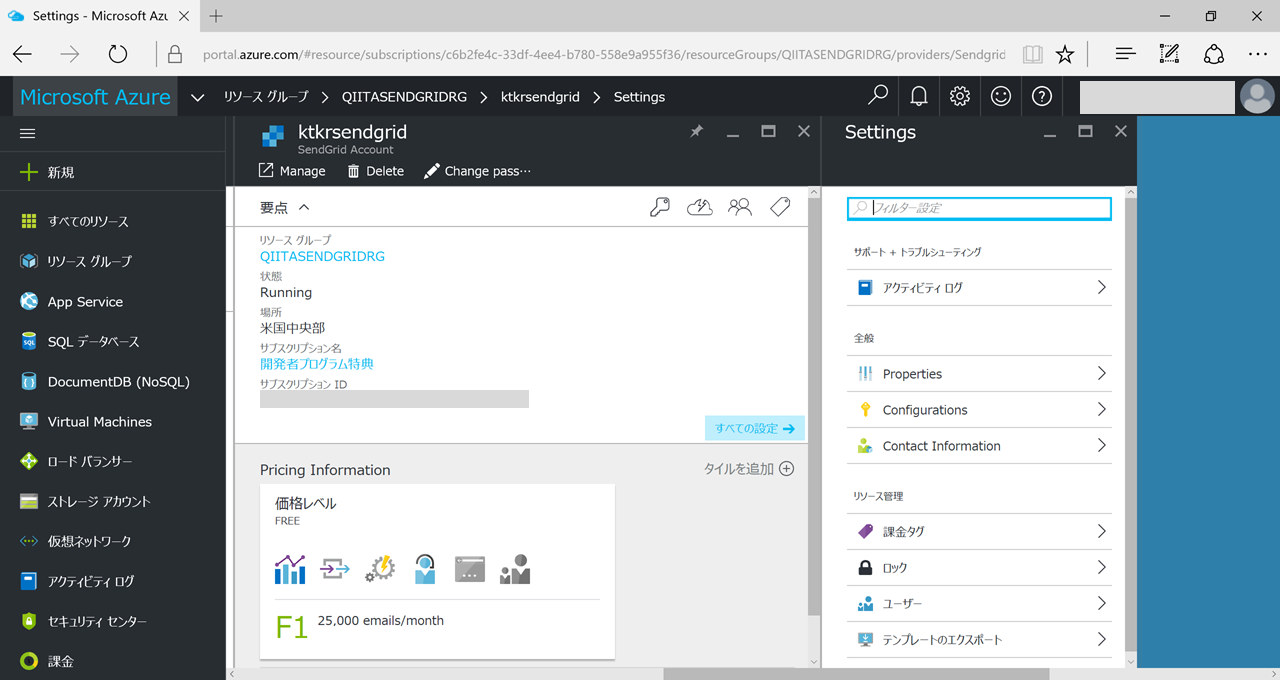Select 仮想ネットワーク in sidebar

[x=113, y=541]
